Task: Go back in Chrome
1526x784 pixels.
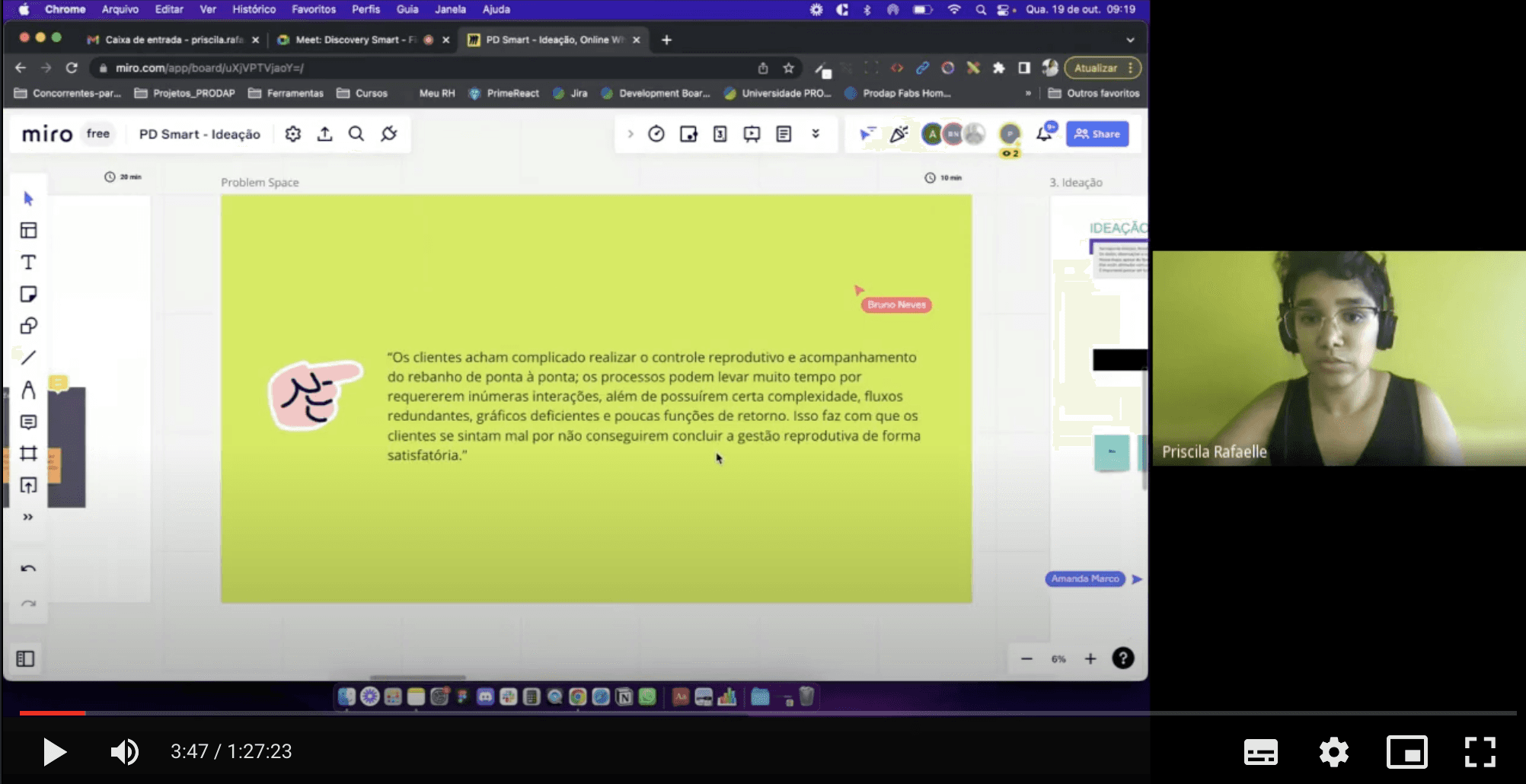Action: point(21,68)
